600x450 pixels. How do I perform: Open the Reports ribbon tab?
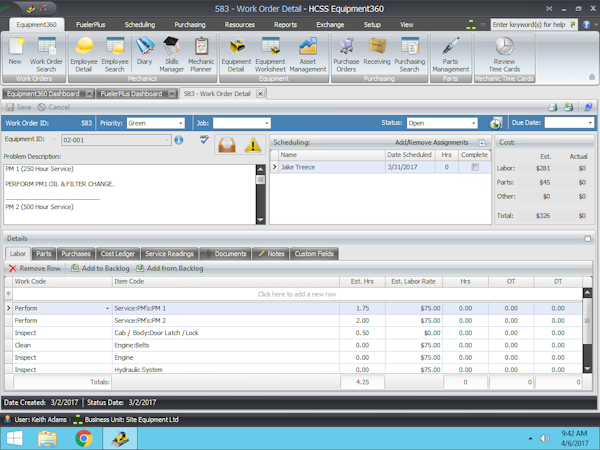[x=285, y=24]
